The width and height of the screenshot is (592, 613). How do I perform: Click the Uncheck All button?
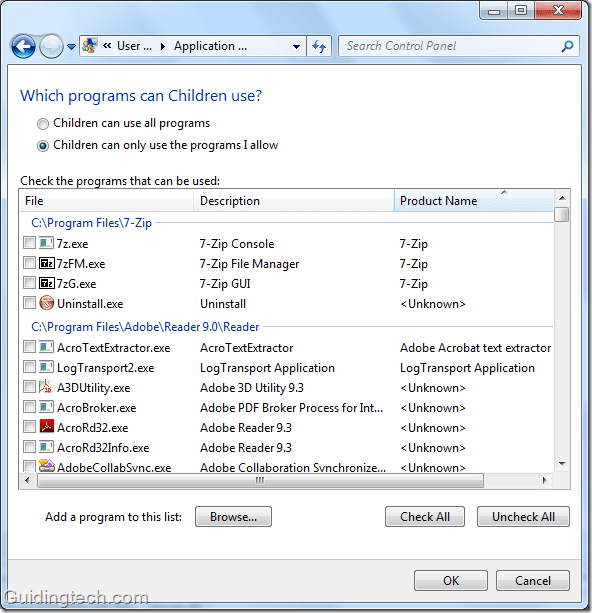pyautogui.click(x=523, y=517)
